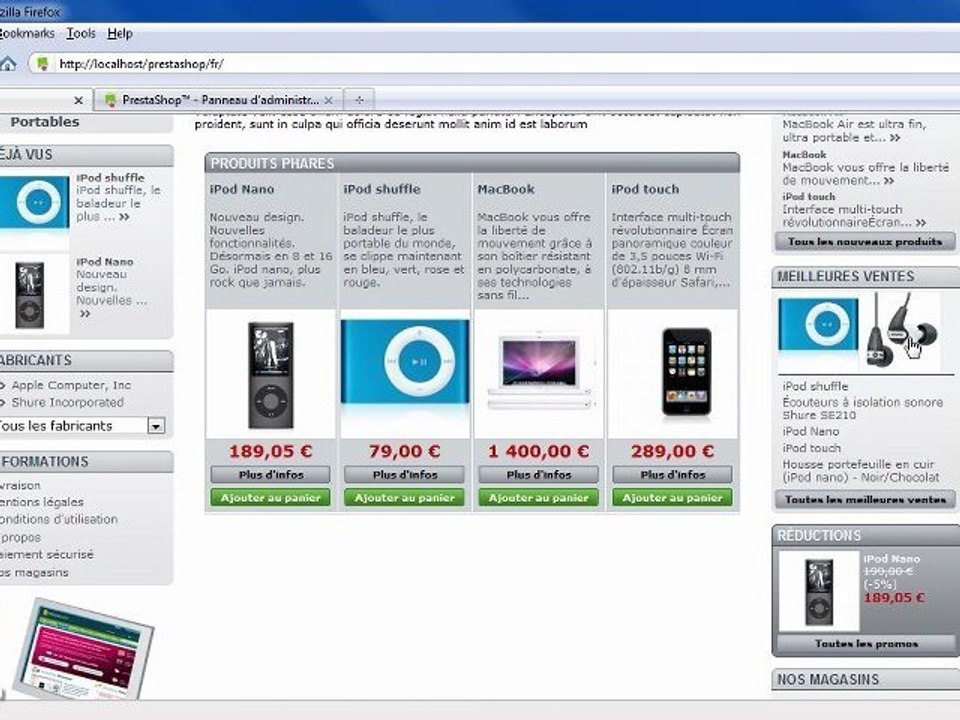Image resolution: width=960 pixels, height=720 pixels.
Task: Open the Help menu
Action: 120,33
